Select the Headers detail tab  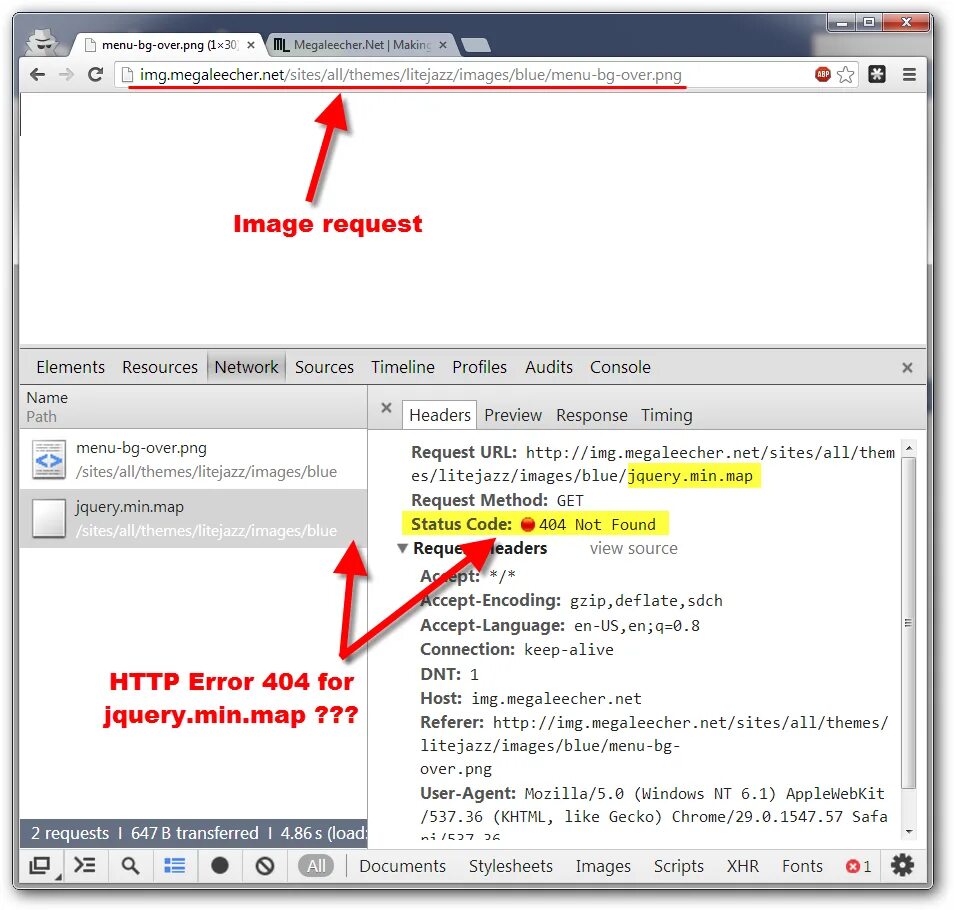(x=440, y=415)
